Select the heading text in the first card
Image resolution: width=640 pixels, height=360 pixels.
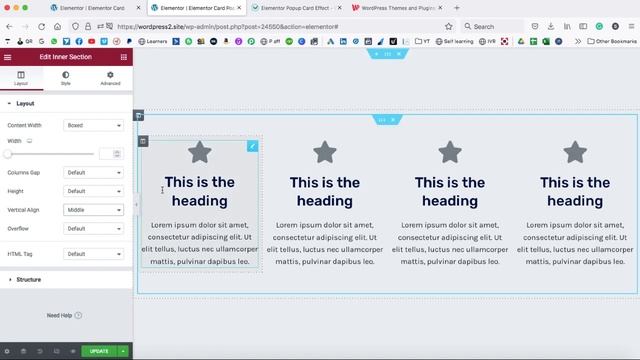click(200, 191)
